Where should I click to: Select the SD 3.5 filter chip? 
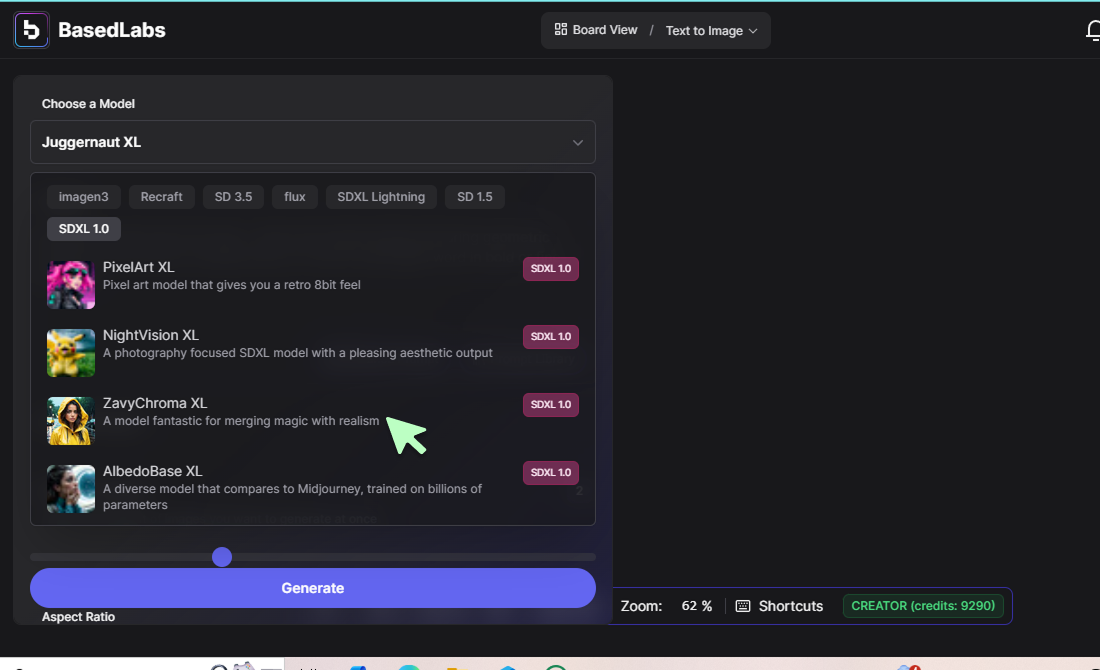click(233, 197)
